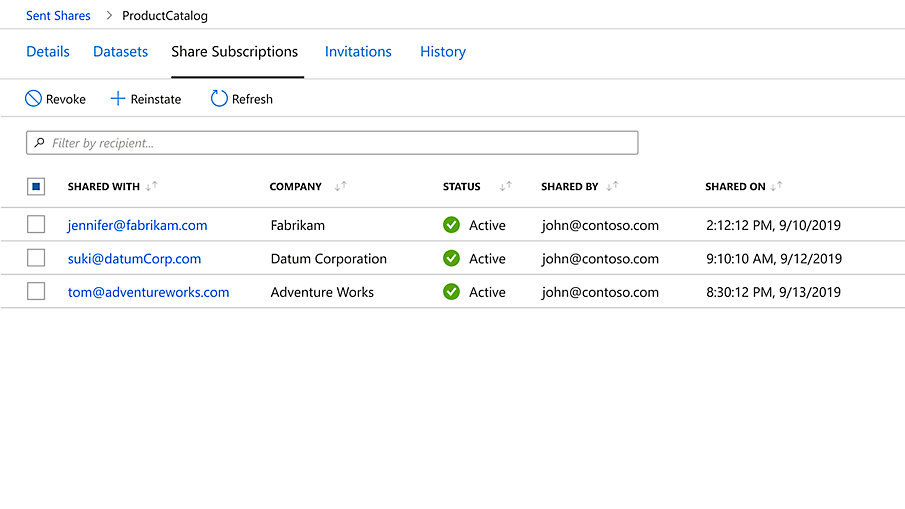Check the box for jennifer@fabrikam.com row
Viewport: 905px width, 509px height.
point(36,225)
